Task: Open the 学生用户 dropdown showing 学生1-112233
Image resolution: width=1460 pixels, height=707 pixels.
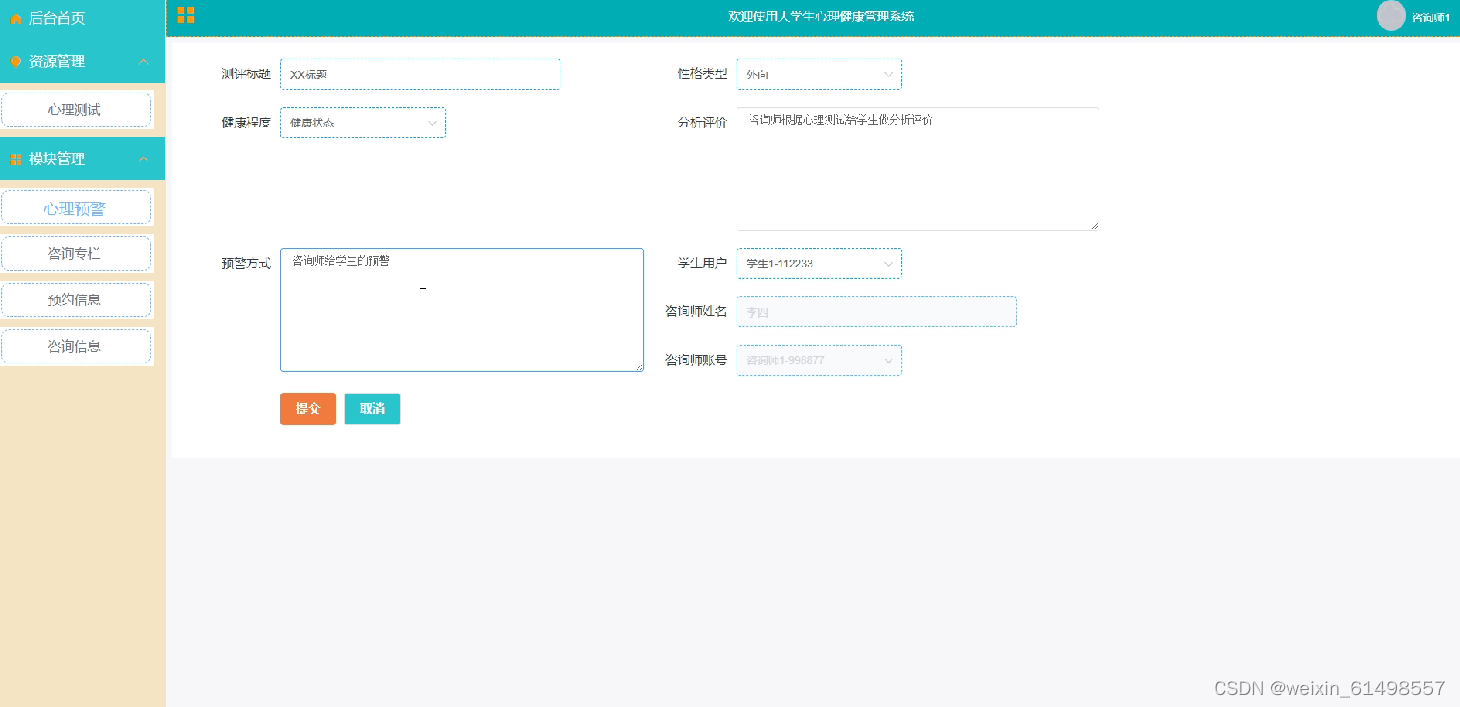Action: pyautogui.click(x=819, y=264)
